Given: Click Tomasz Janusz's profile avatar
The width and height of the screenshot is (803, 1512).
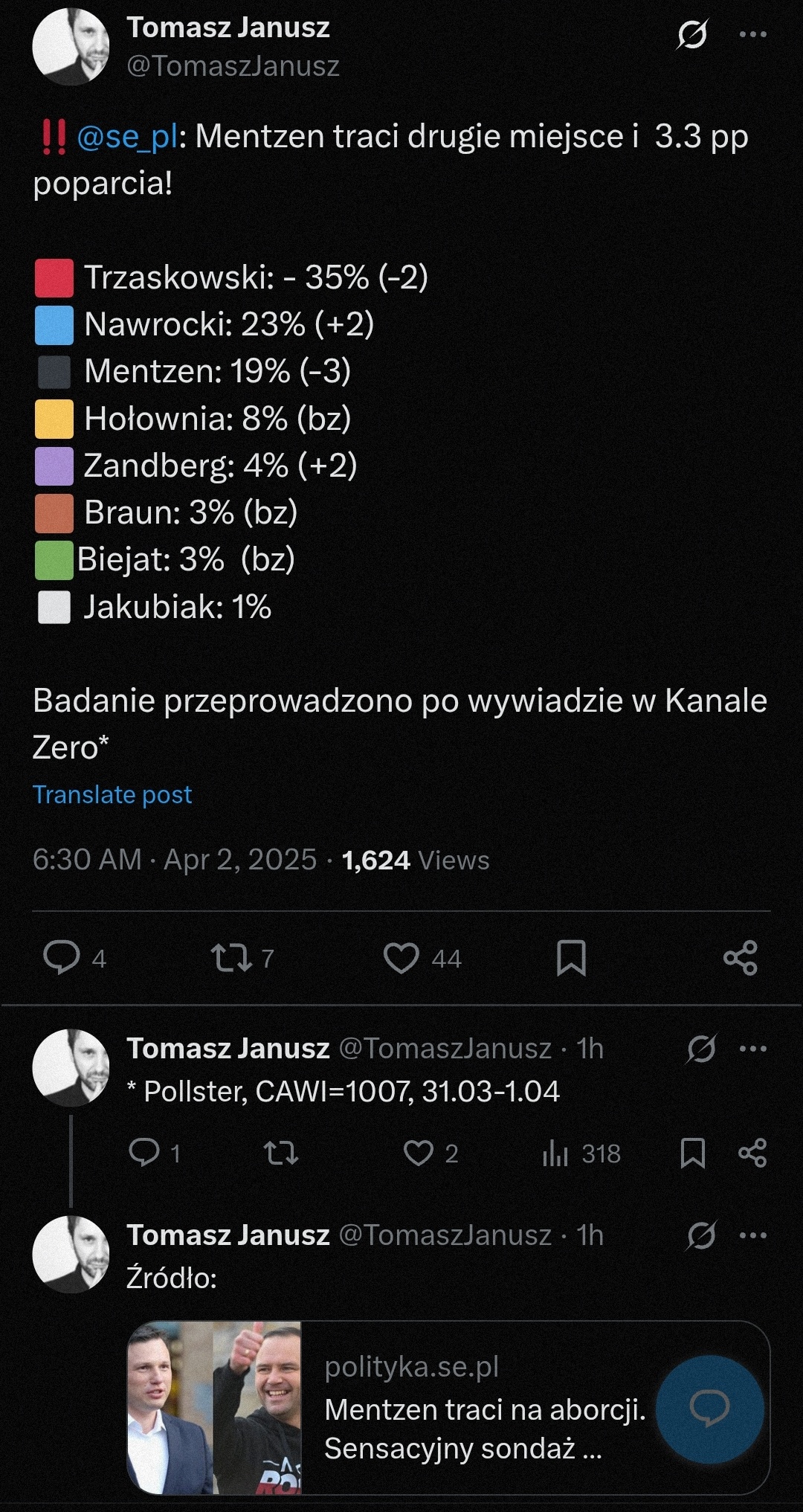Looking at the screenshot, I should tap(72, 46).
